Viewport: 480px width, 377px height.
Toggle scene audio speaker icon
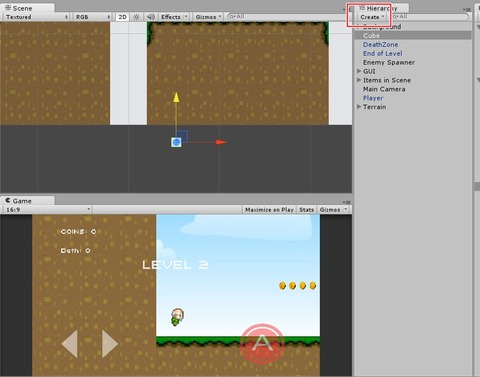151,17
